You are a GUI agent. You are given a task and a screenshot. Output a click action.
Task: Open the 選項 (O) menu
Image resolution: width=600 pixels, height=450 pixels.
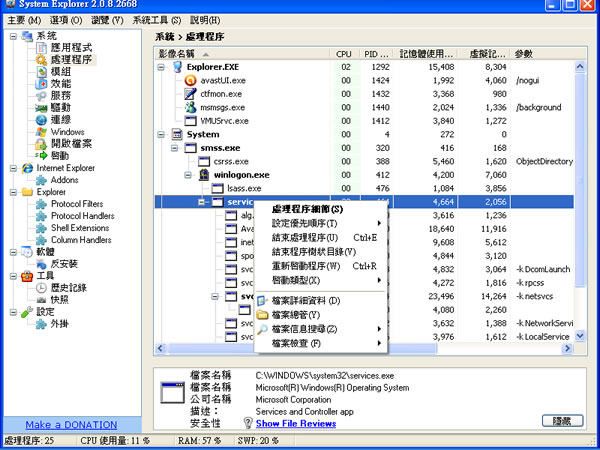pyautogui.click(x=66, y=20)
